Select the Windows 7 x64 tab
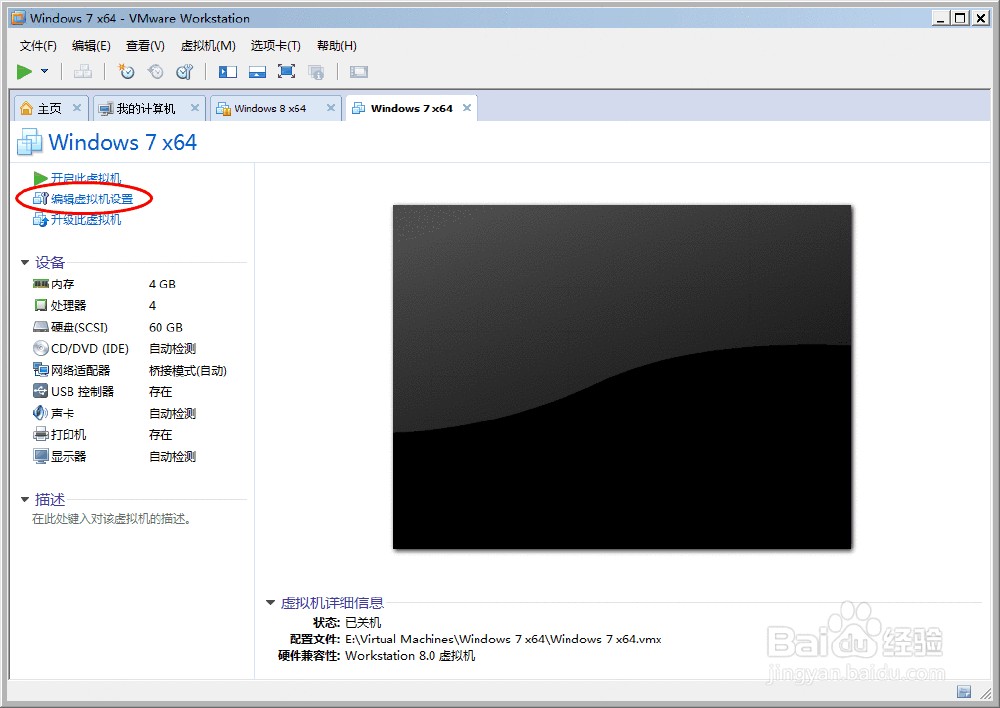The width and height of the screenshot is (1000, 708). 411,108
